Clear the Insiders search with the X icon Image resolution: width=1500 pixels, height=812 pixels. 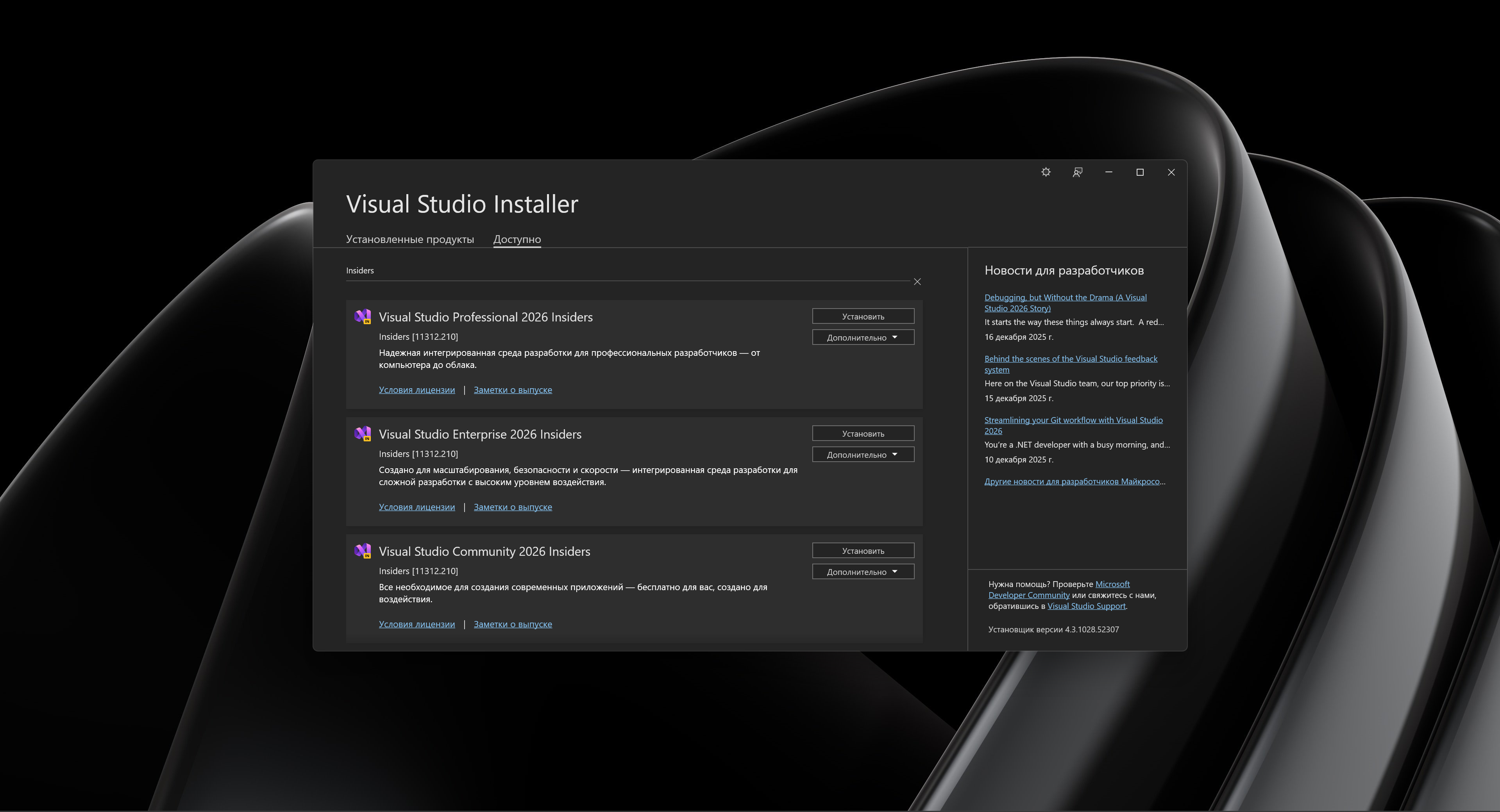(917, 282)
